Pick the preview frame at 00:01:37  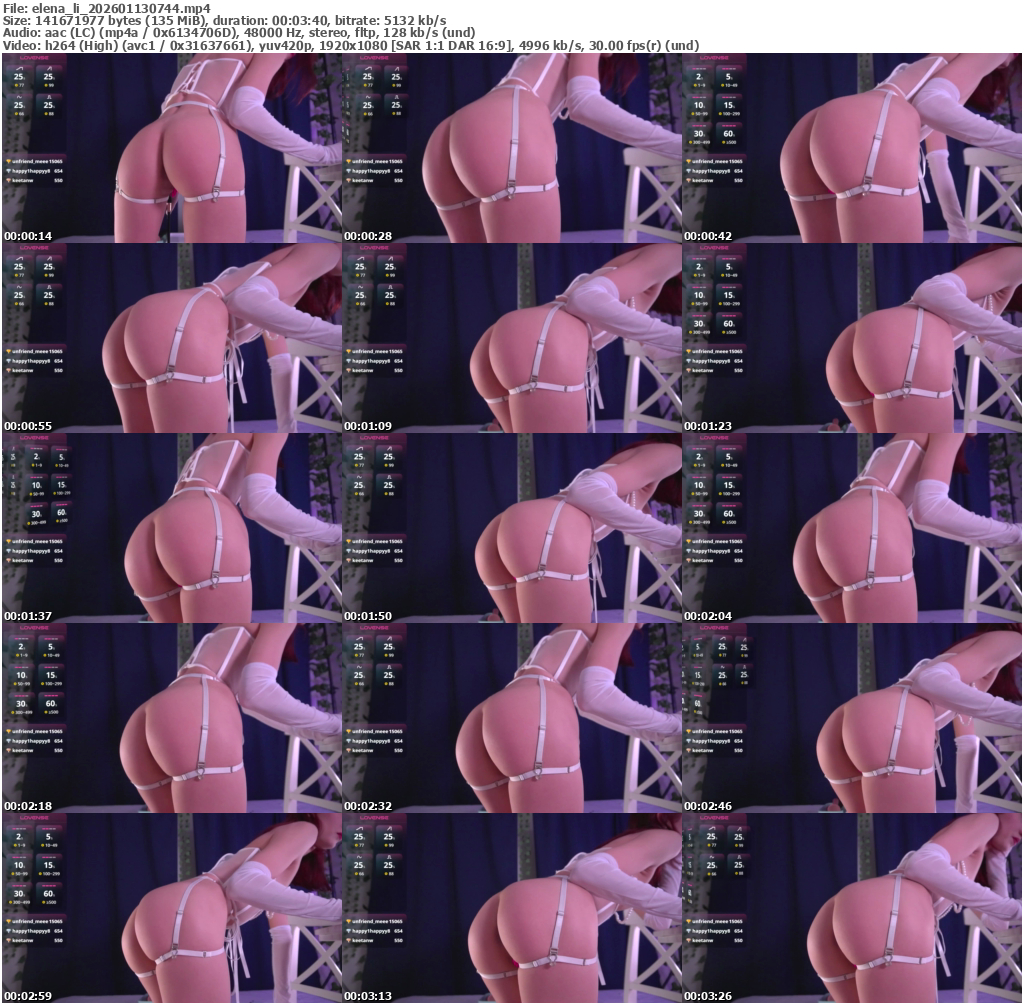[172, 528]
